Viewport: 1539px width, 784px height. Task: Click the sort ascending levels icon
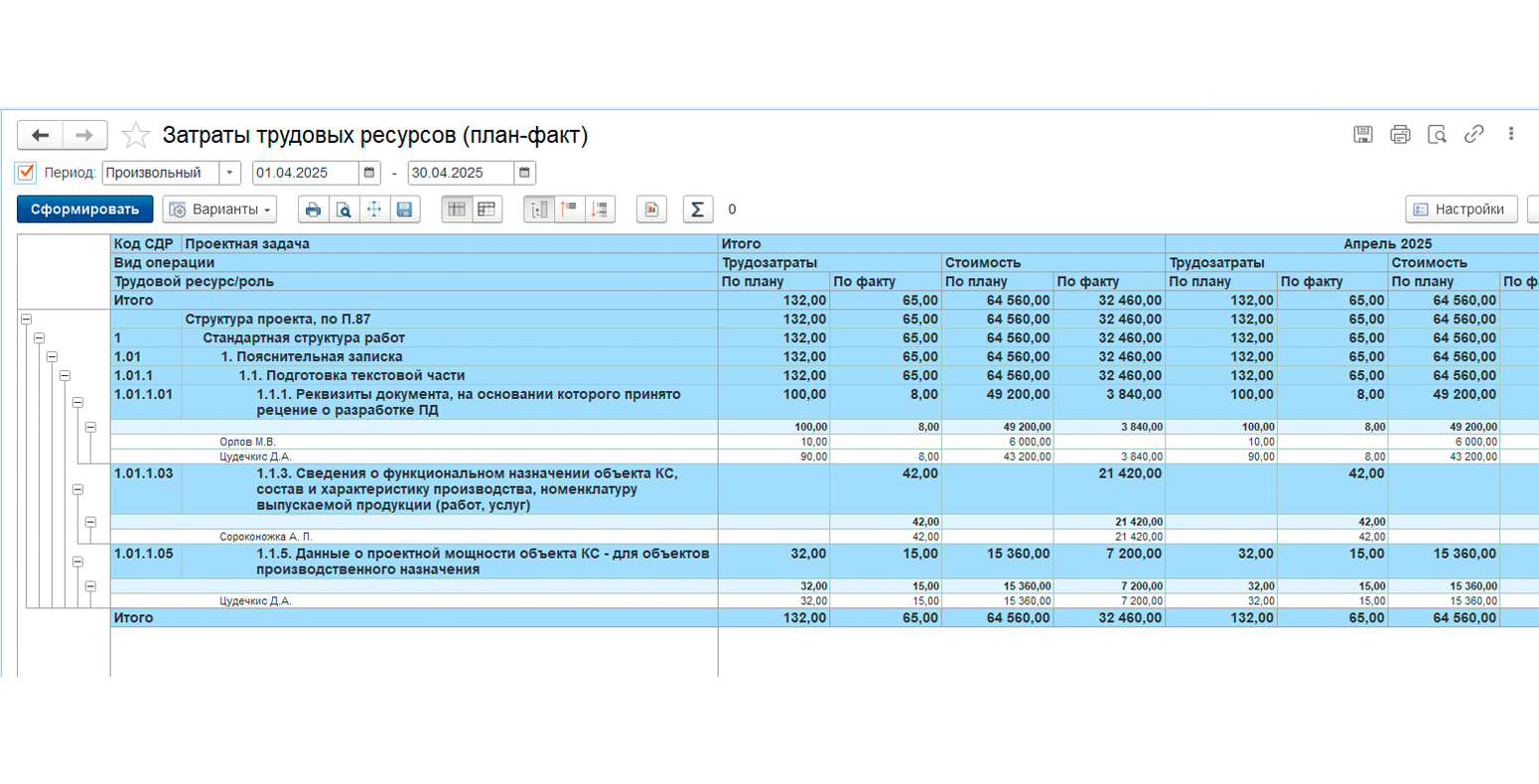[569, 209]
